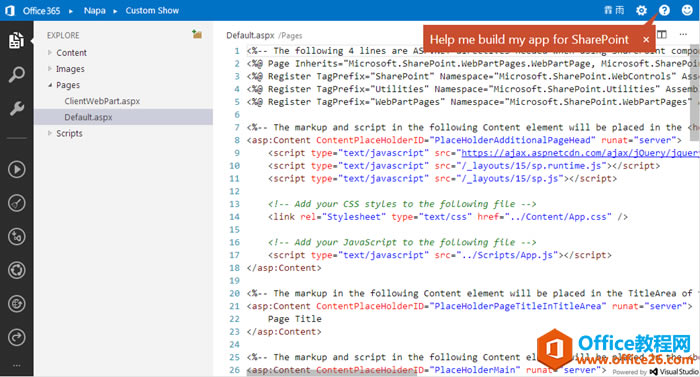The image size is (700, 377).
Task: Open the Explore files sidebar icon
Action: [16, 40]
